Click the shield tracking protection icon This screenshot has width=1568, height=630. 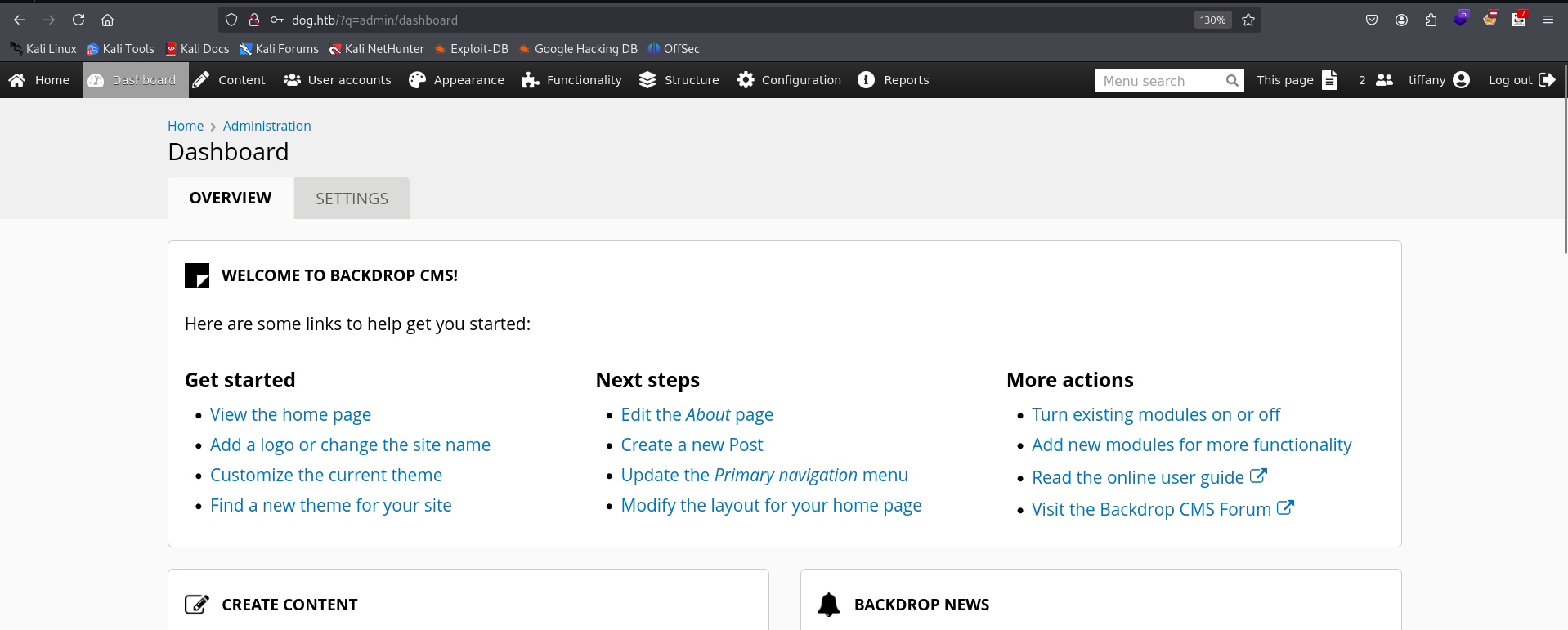click(x=231, y=20)
